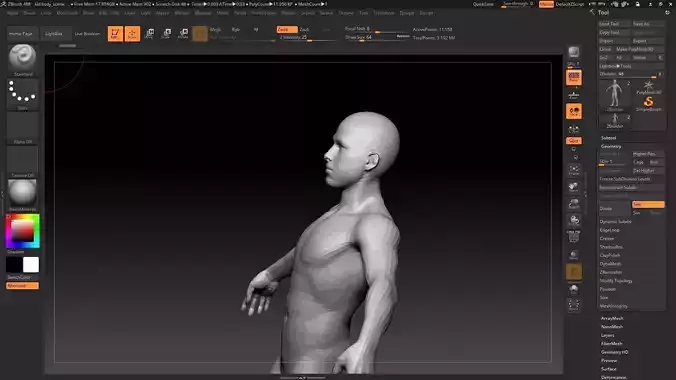Click the PolyF line fill icon
This screenshot has height=380, width=676.
573,236
